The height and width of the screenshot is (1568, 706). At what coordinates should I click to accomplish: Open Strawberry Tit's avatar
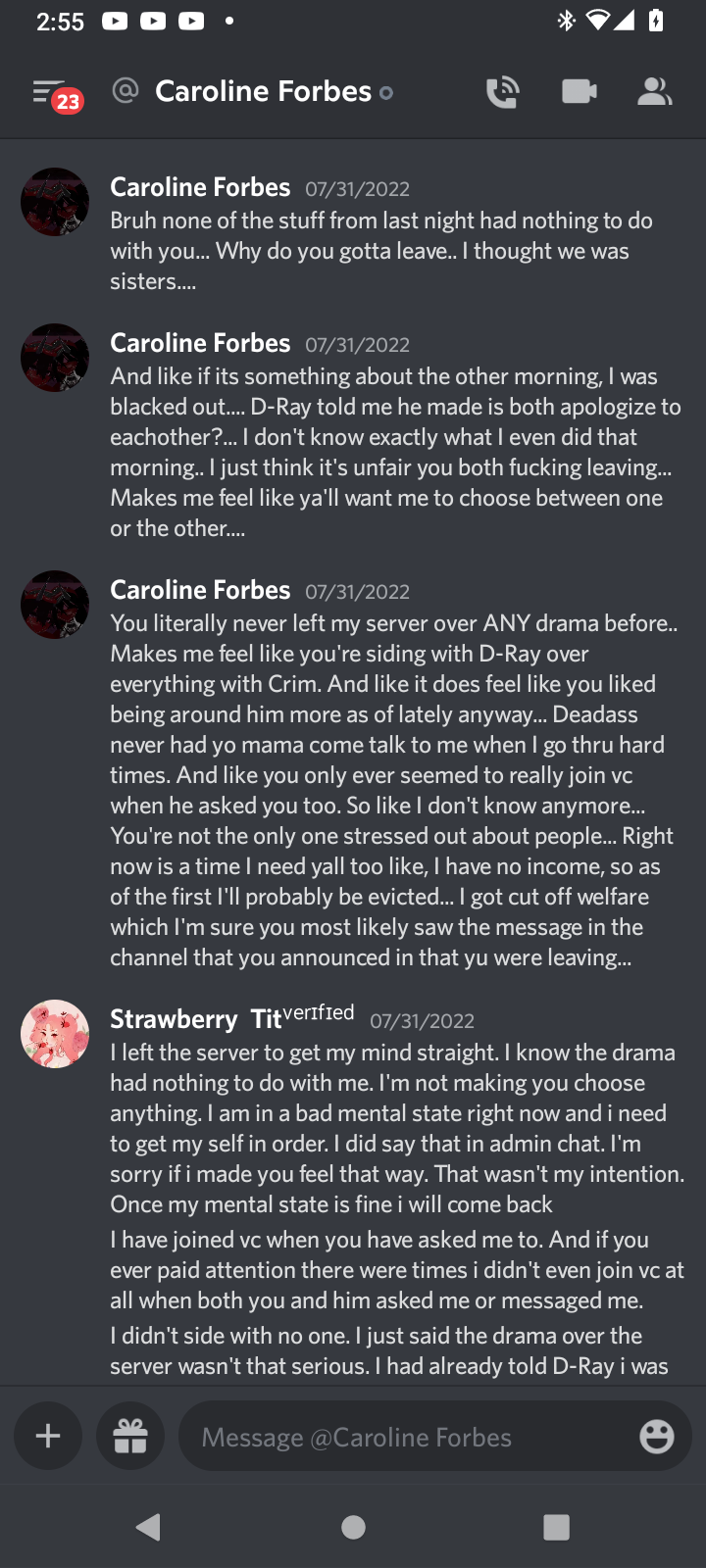click(55, 1034)
